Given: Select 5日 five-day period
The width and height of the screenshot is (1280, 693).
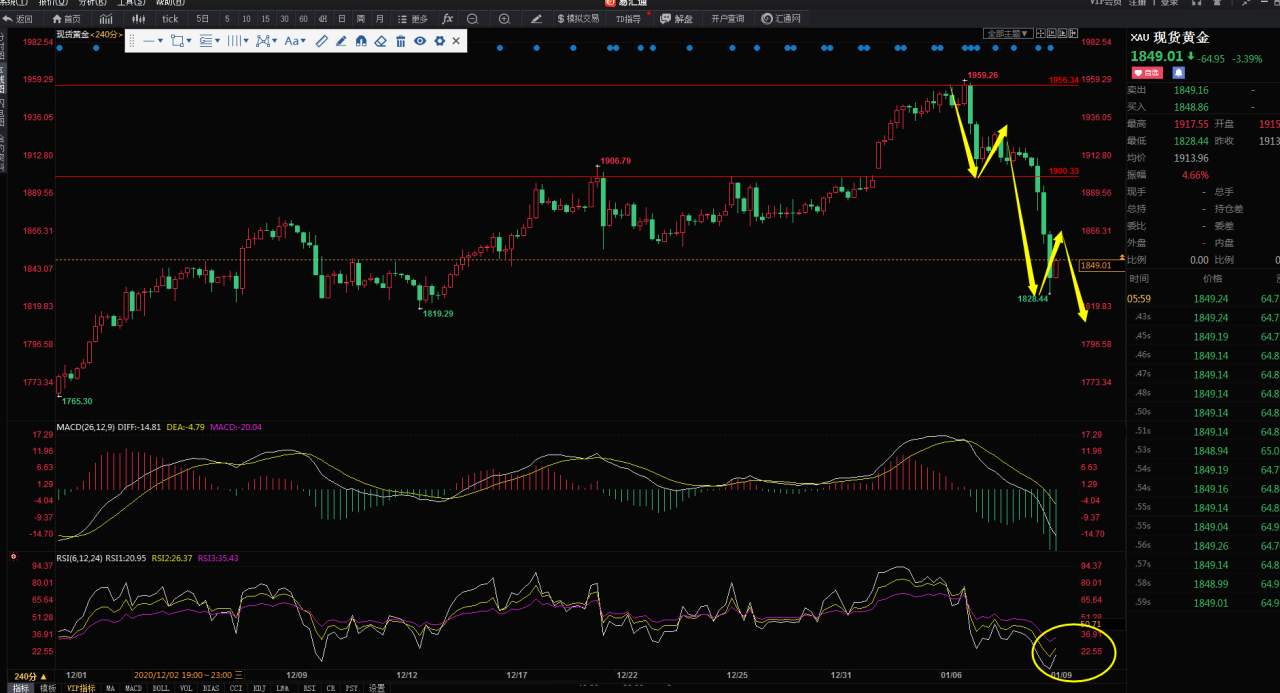Looking at the screenshot, I should 203,19.
